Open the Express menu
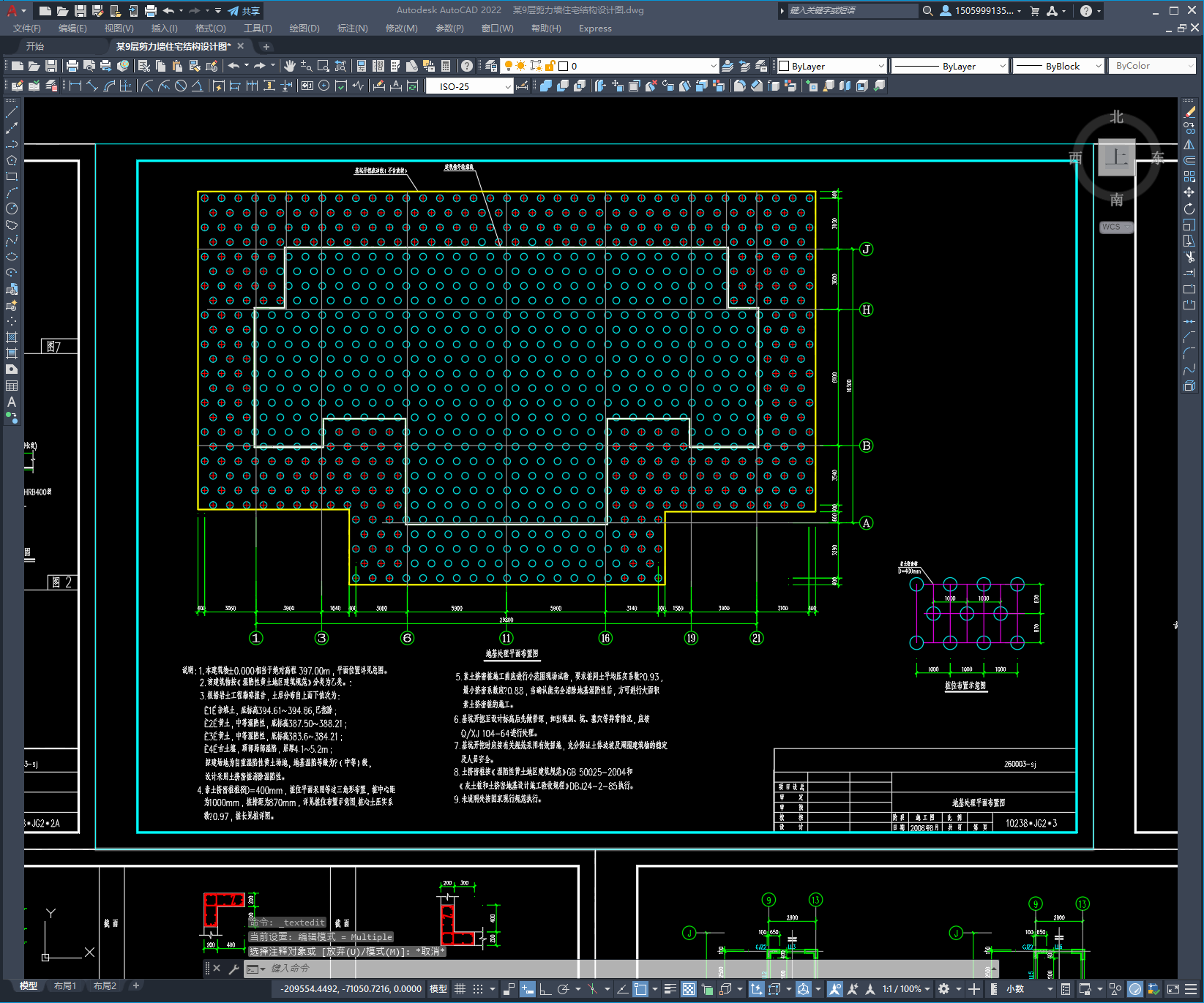 (595, 29)
